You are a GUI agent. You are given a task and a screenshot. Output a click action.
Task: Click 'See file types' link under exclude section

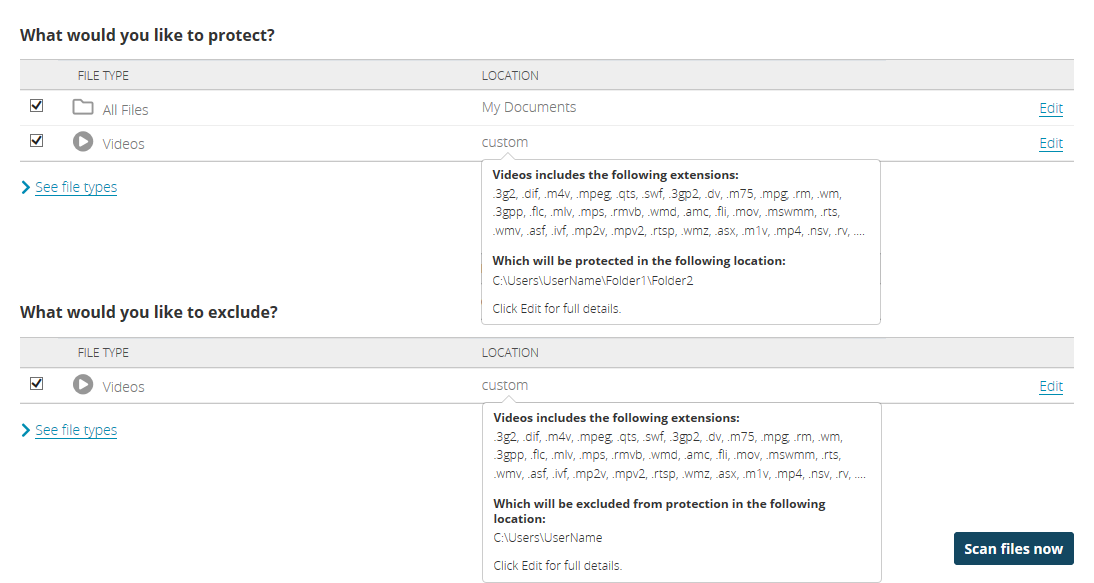click(76, 430)
